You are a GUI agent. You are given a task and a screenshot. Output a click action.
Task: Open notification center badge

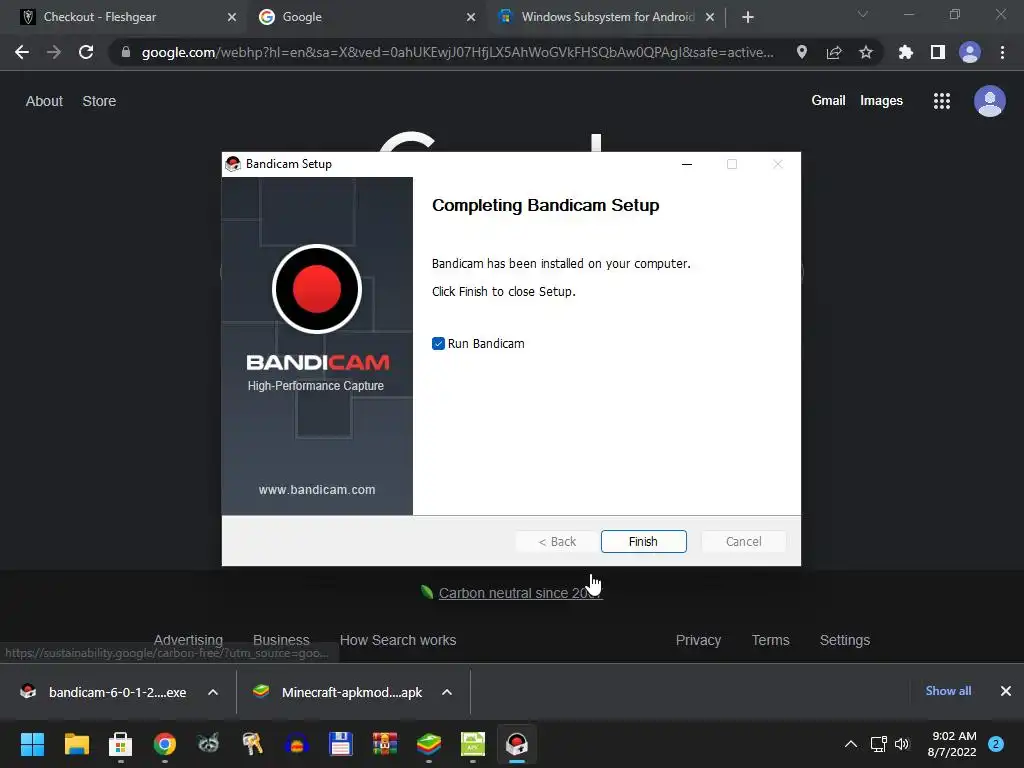pyautogui.click(x=996, y=744)
